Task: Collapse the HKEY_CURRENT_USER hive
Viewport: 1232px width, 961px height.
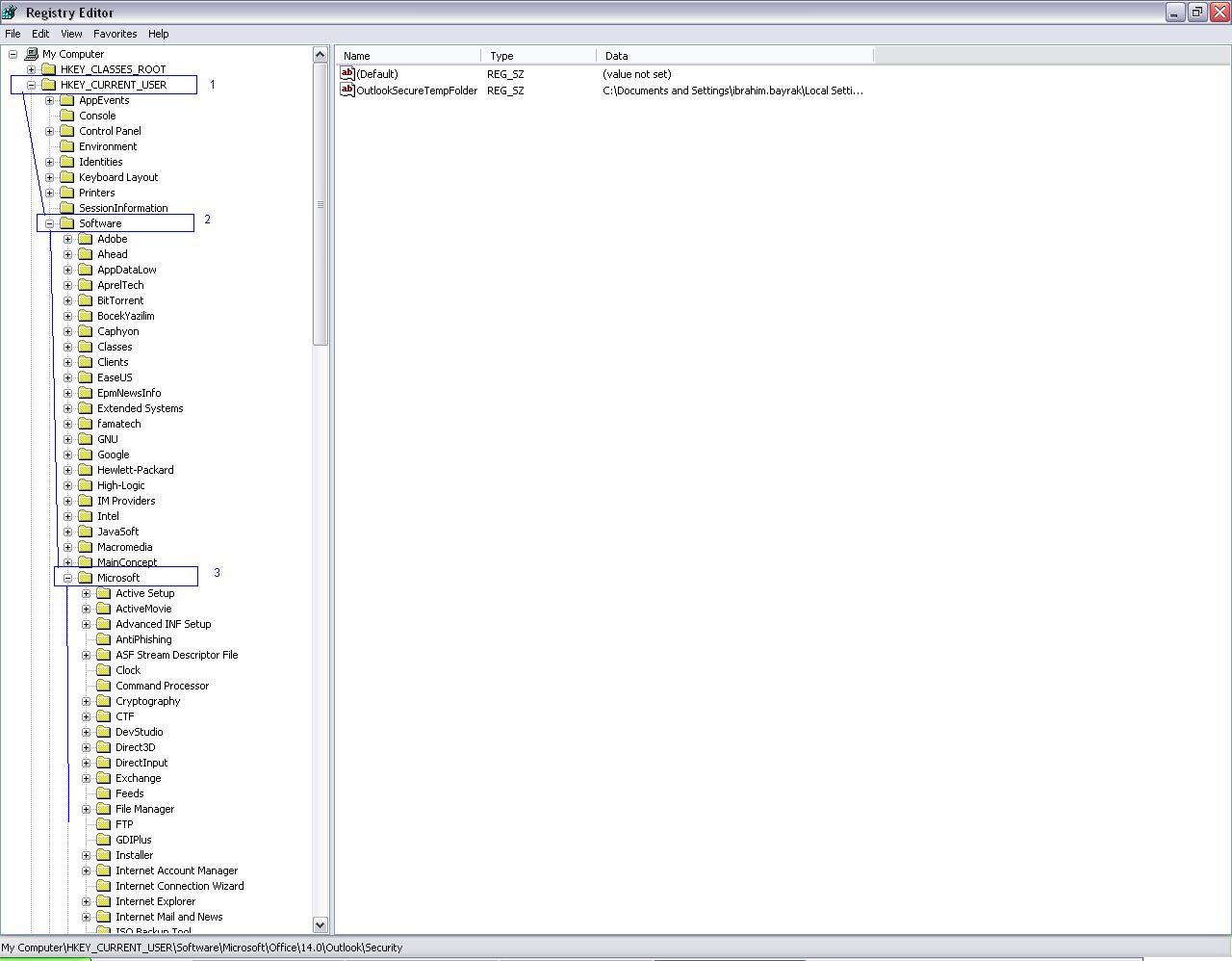Action: pos(31,85)
